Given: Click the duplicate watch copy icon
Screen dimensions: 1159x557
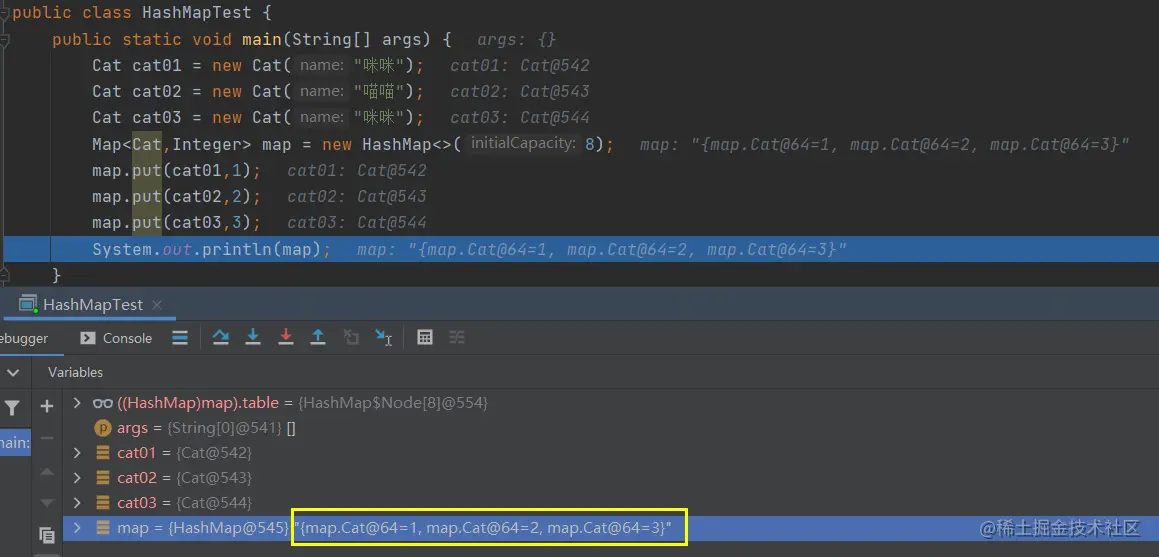Looking at the screenshot, I should pyautogui.click(x=47, y=536).
